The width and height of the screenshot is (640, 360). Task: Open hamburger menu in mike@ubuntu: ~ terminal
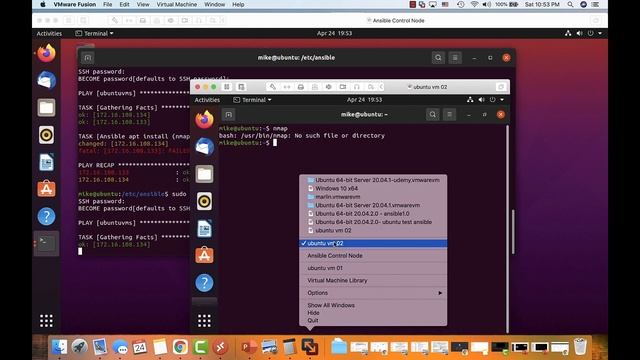click(449, 114)
